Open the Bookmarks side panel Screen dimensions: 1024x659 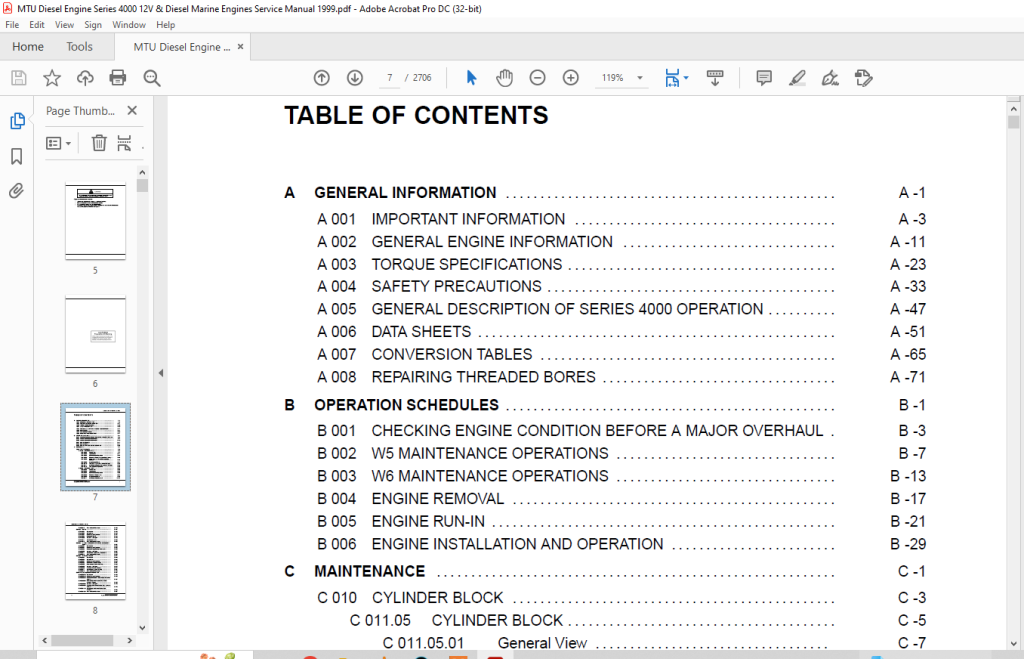coord(17,156)
